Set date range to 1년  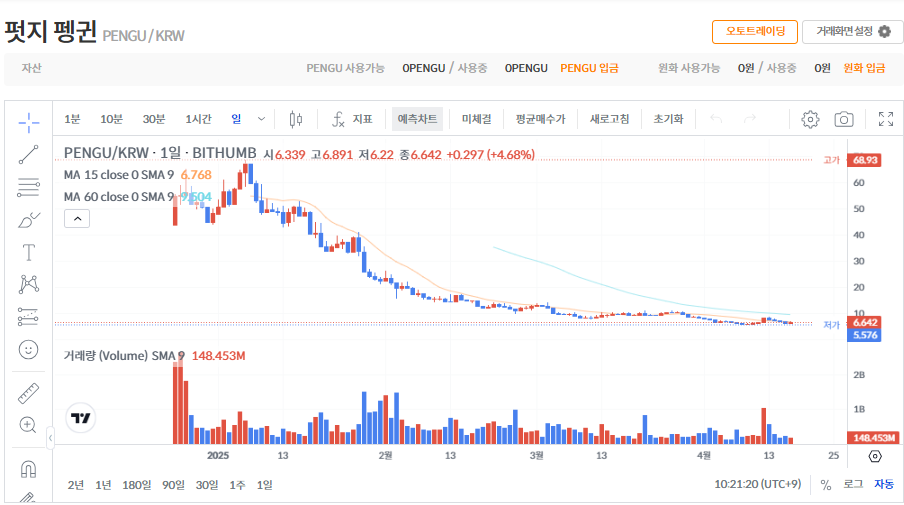point(103,485)
